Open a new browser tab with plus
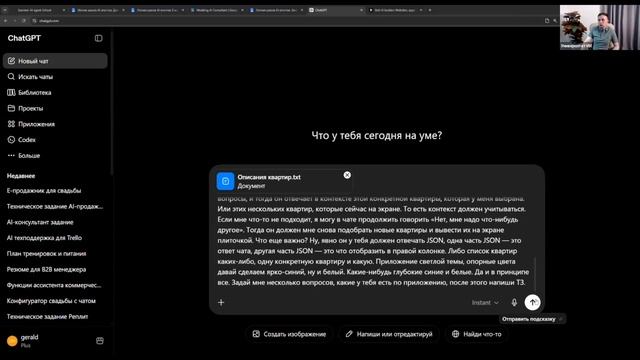The width and height of the screenshot is (640, 360). pyautogui.click(x=430, y=10)
